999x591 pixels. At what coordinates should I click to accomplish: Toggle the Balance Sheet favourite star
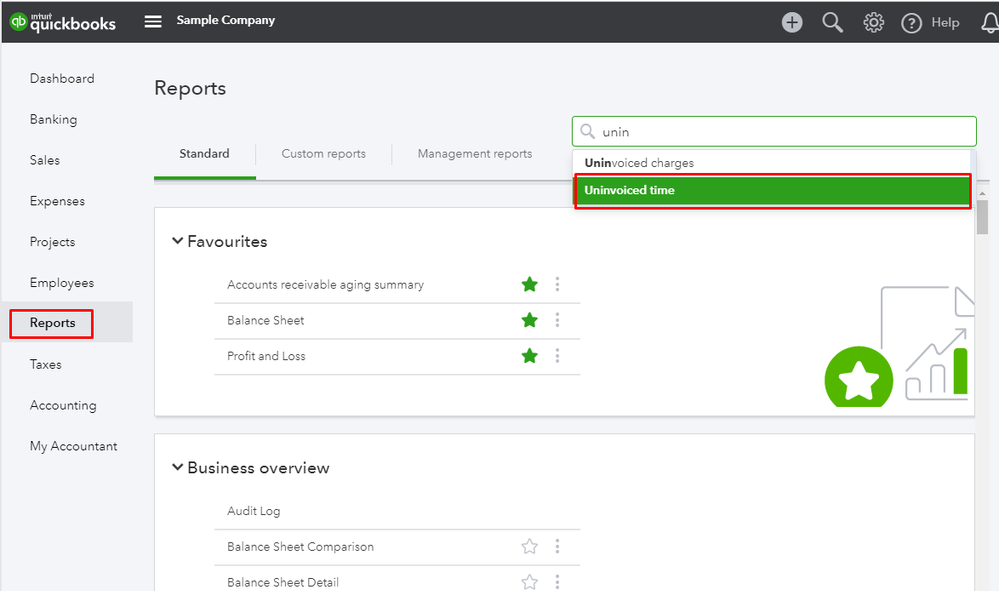[x=530, y=320]
